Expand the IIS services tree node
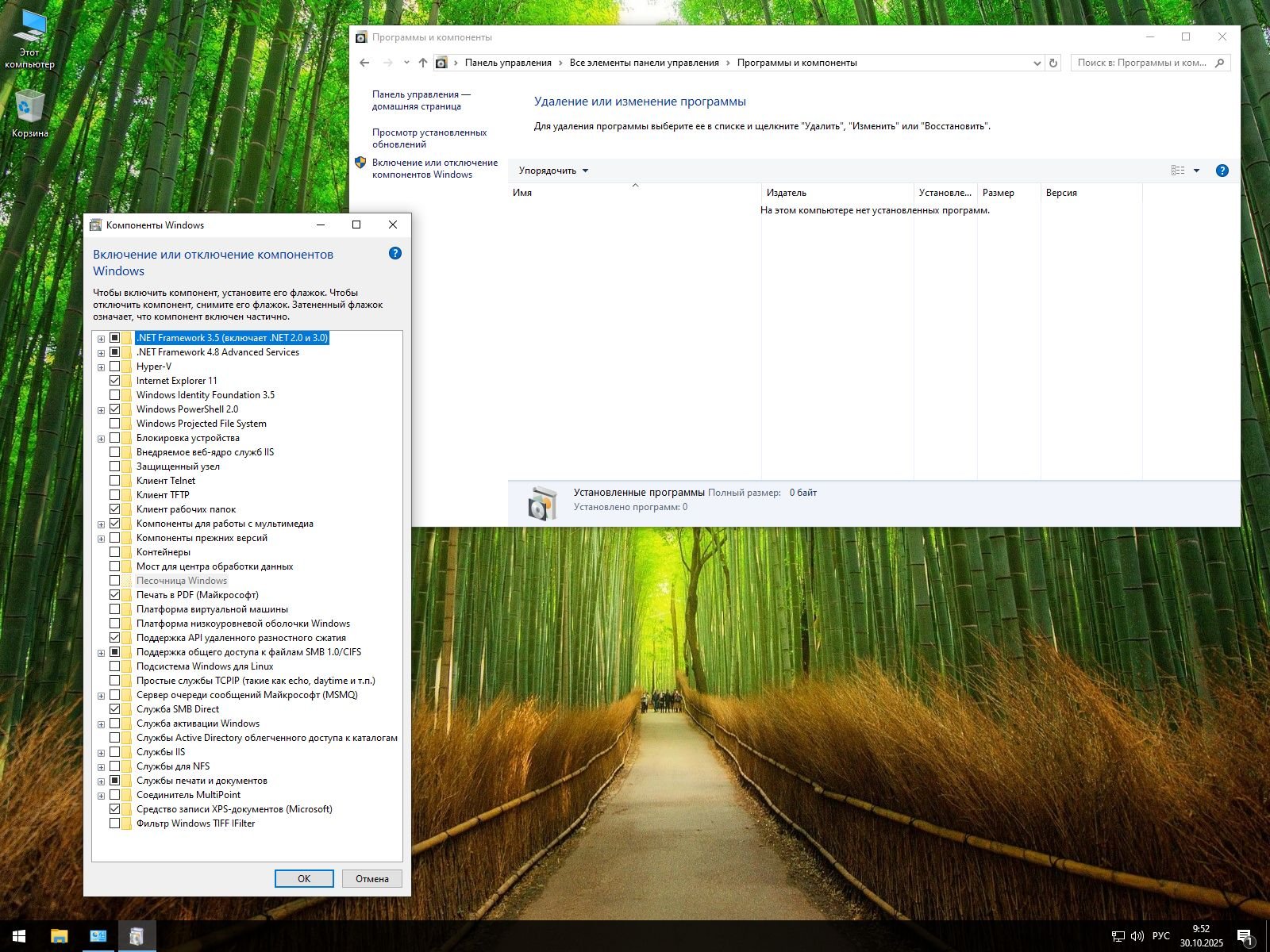This screenshot has height=952, width=1270. coord(101,753)
